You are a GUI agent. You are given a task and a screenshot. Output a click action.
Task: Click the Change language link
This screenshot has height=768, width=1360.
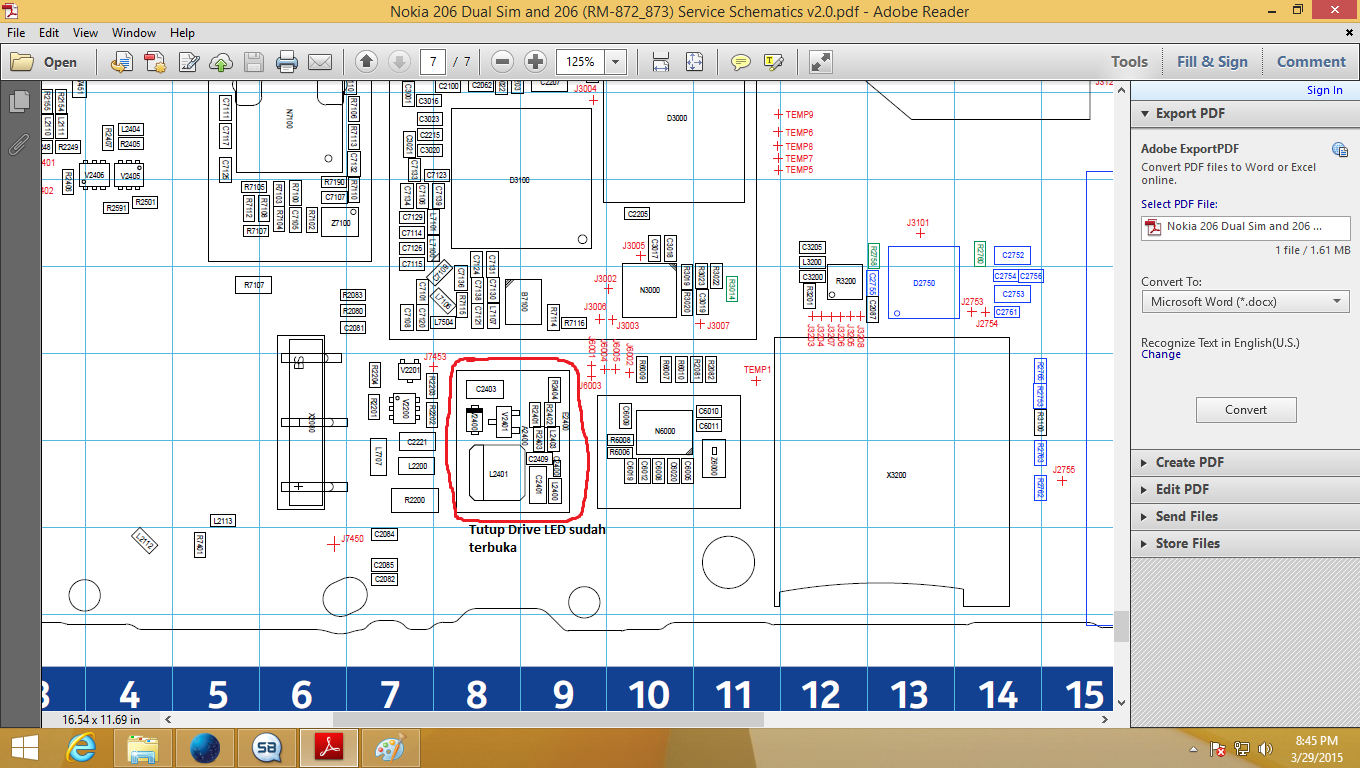(x=1161, y=354)
